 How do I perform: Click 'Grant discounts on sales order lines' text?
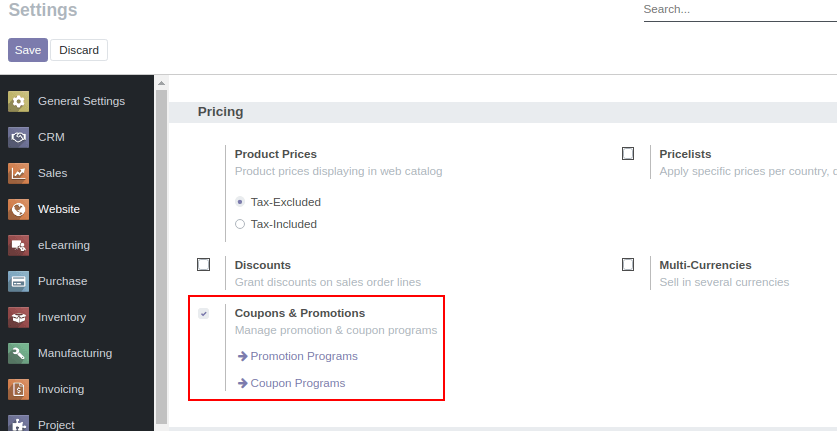coord(328,282)
